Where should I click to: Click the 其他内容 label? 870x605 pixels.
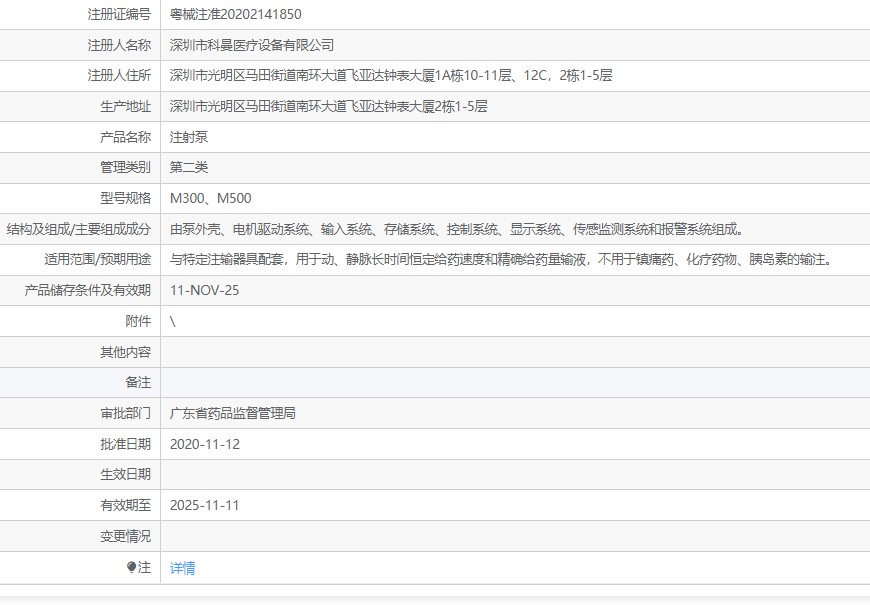coord(125,352)
